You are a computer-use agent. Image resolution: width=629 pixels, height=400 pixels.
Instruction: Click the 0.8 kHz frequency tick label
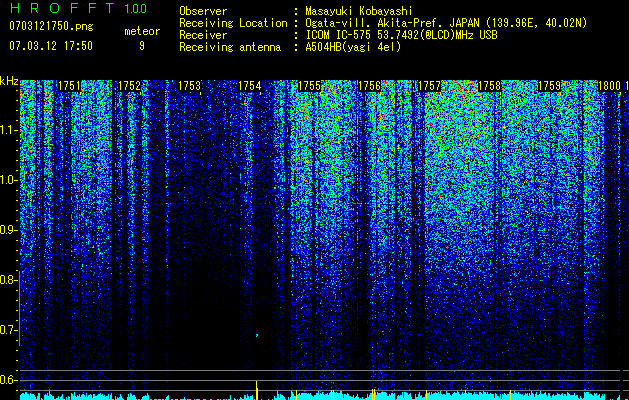click(x=7, y=280)
